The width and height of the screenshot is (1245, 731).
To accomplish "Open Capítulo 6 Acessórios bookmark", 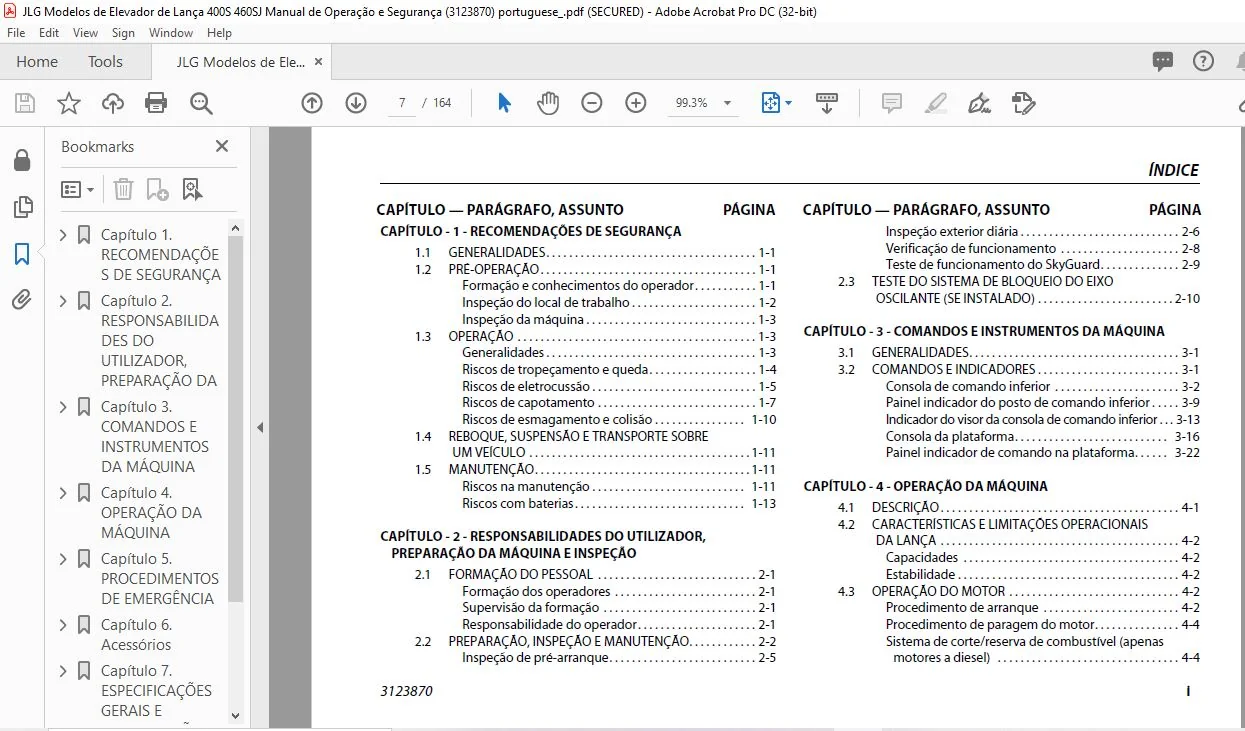I will click(x=136, y=635).
